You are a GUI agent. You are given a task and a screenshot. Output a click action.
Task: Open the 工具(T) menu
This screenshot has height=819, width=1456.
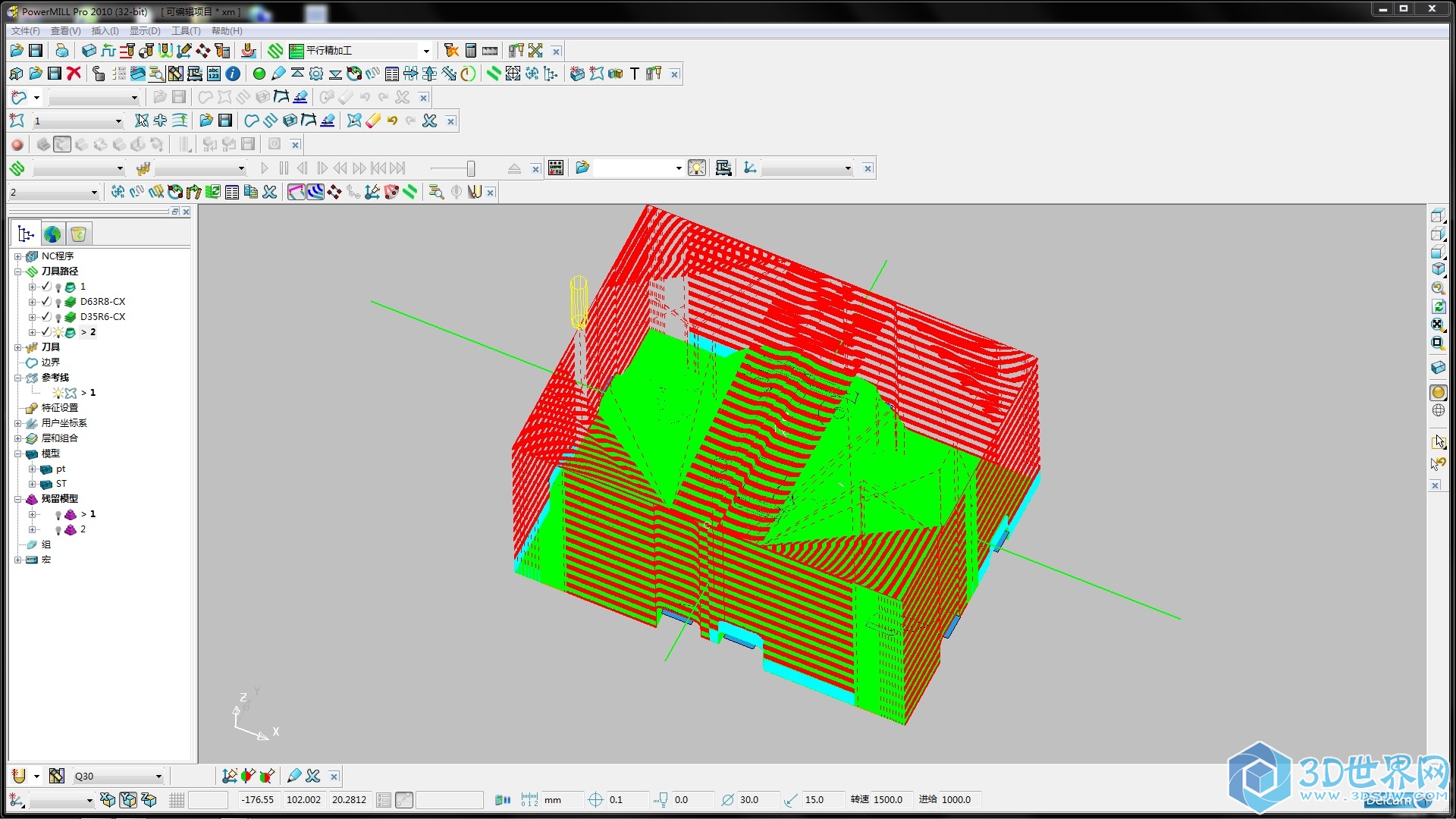pyautogui.click(x=186, y=31)
